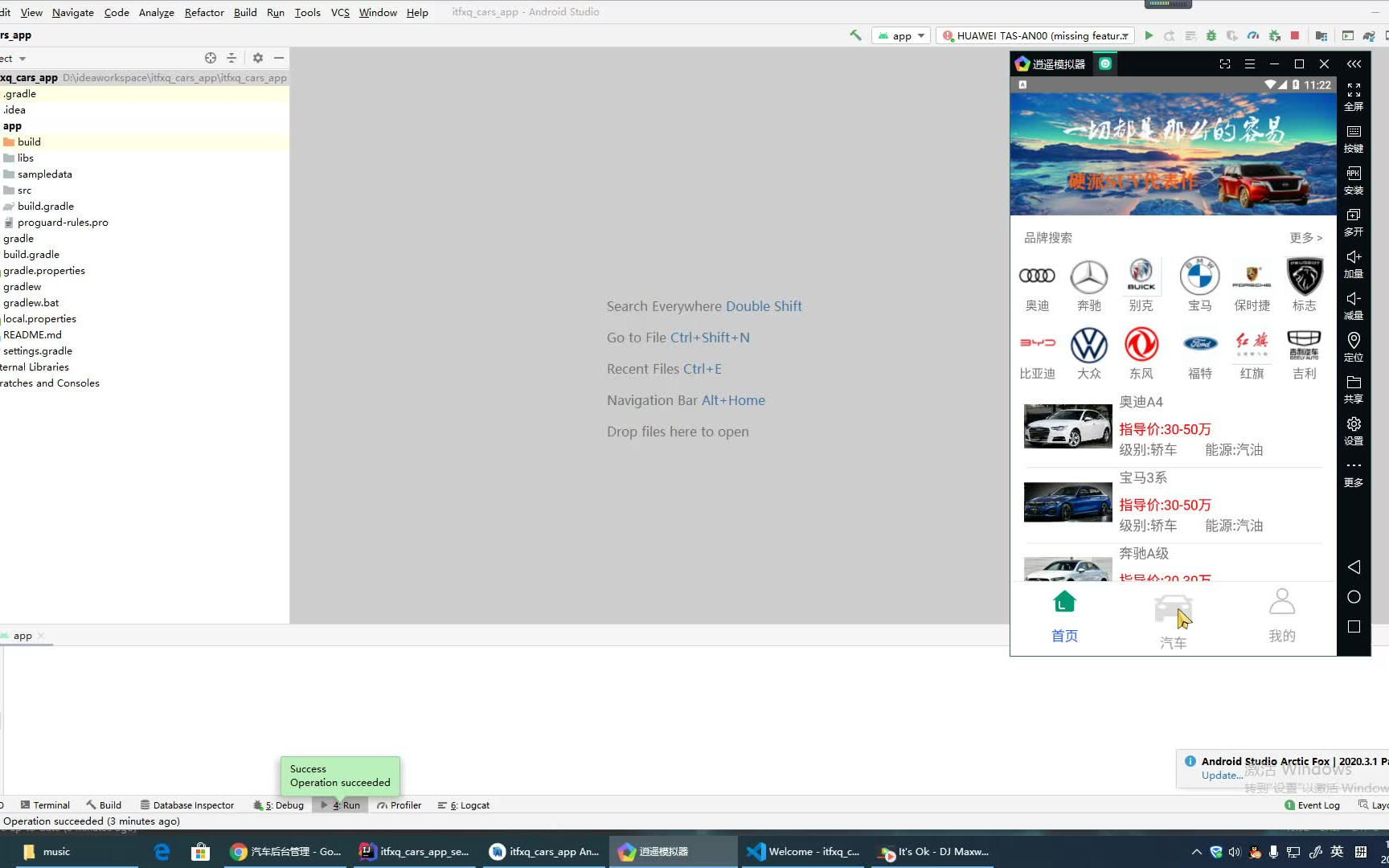Tap the Volkswagen (大众) brand logo
Screen dimensions: 1389x868
point(1089,345)
